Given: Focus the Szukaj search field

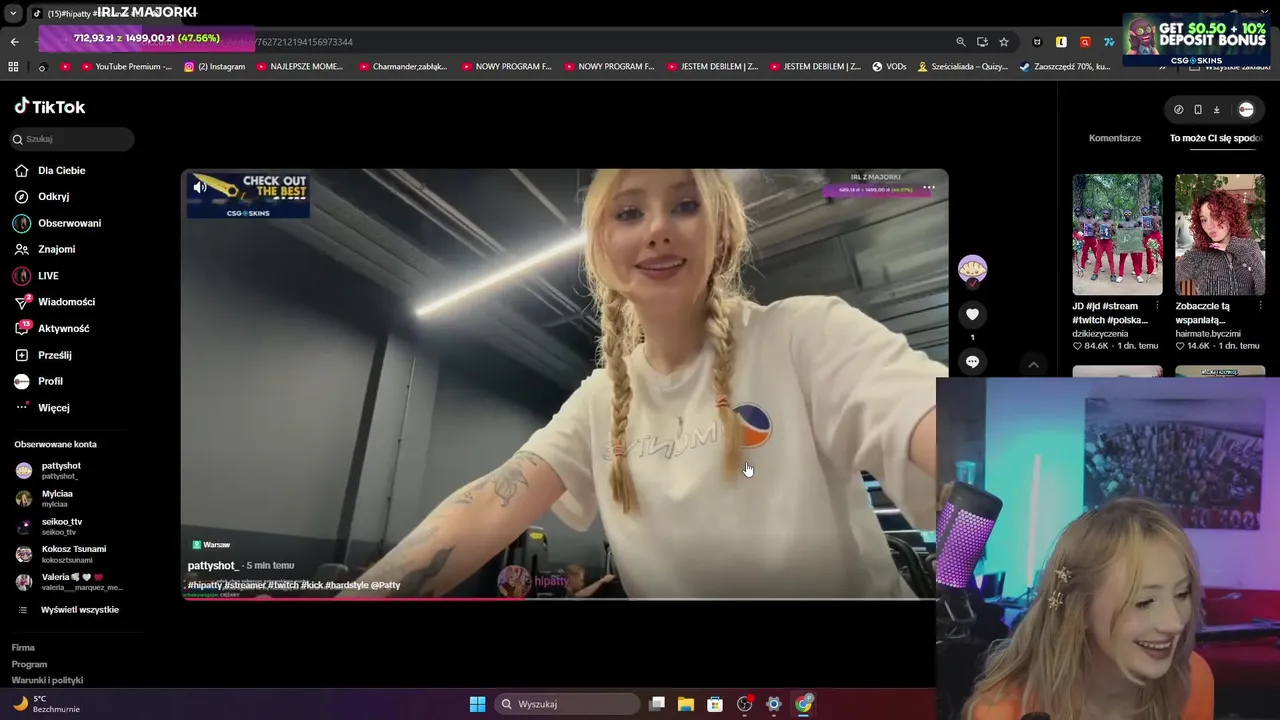Looking at the screenshot, I should click(x=72, y=139).
